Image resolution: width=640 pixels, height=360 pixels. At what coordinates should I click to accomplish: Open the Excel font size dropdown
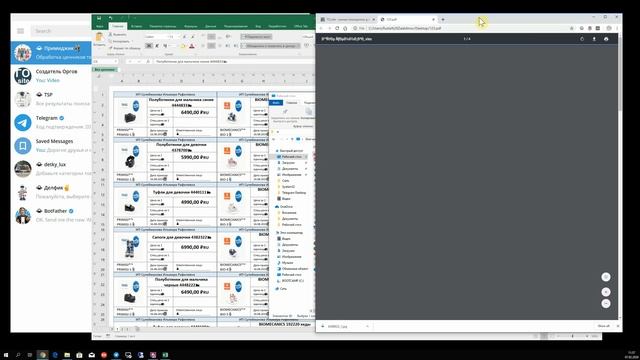click(x=174, y=37)
